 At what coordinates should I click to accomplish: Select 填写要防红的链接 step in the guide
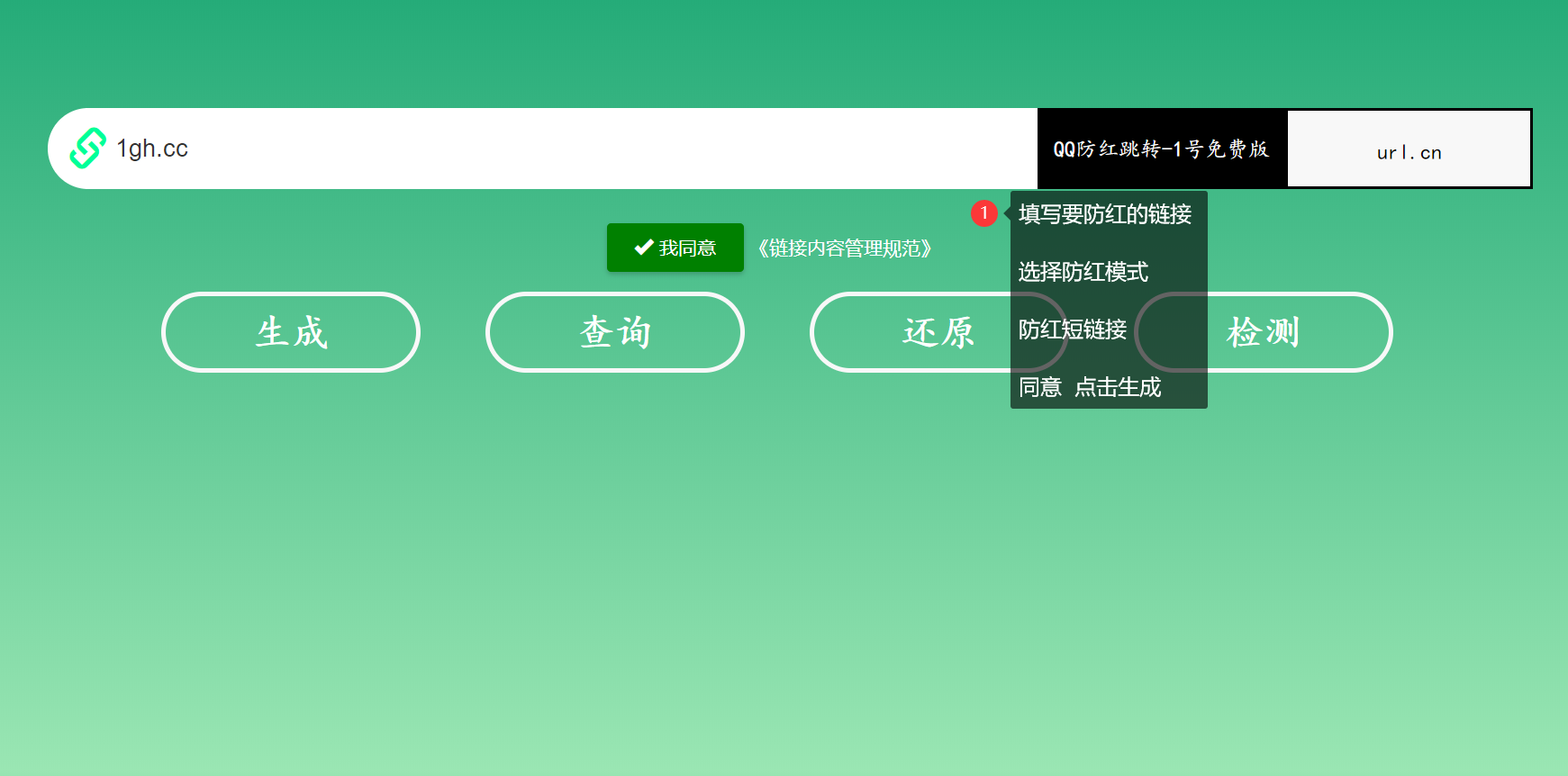1105,214
